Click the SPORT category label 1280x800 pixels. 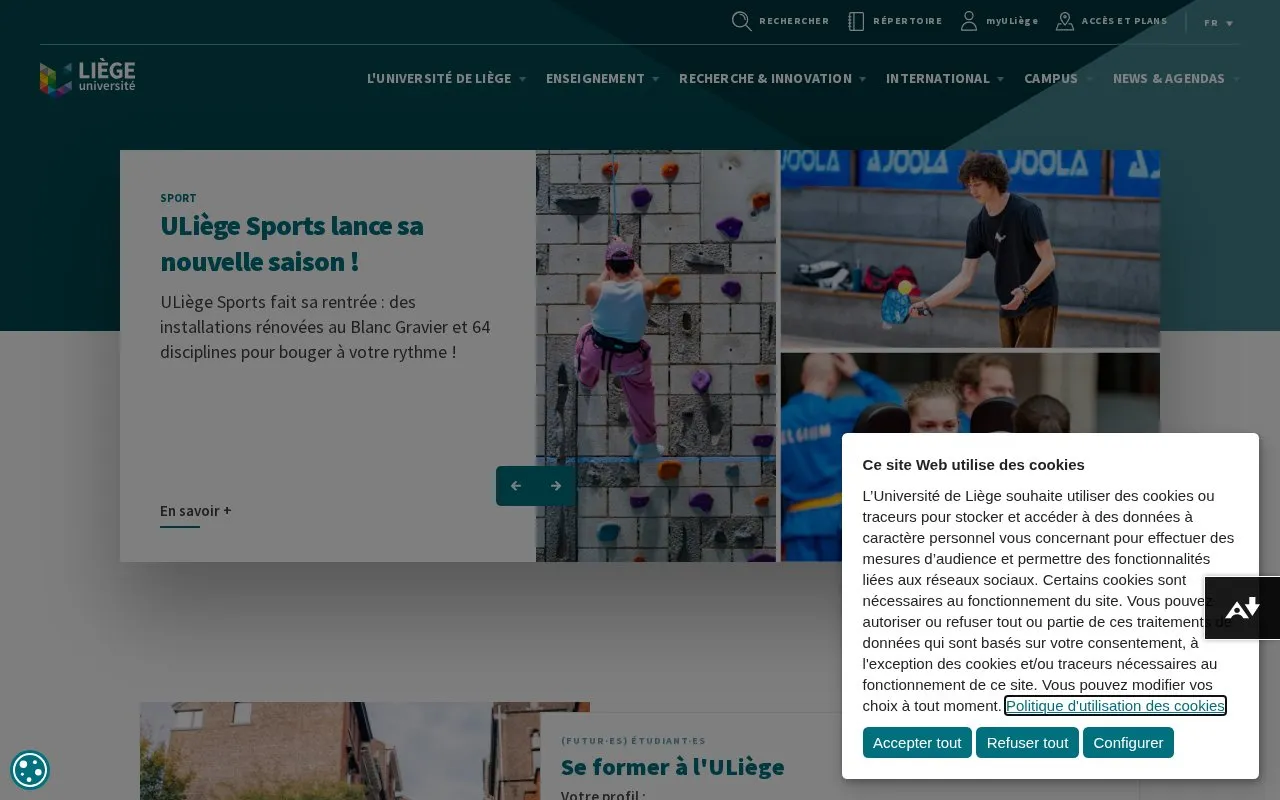point(178,198)
